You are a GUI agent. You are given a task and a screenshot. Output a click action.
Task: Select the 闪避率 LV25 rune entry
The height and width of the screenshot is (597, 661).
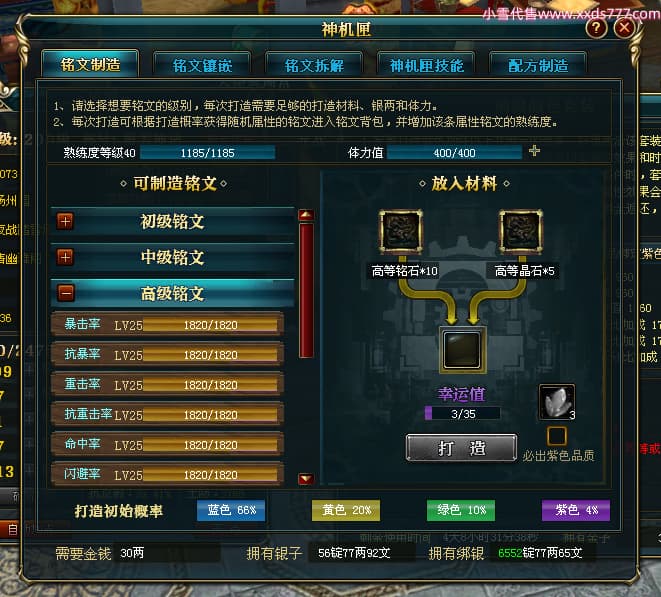pos(167,474)
